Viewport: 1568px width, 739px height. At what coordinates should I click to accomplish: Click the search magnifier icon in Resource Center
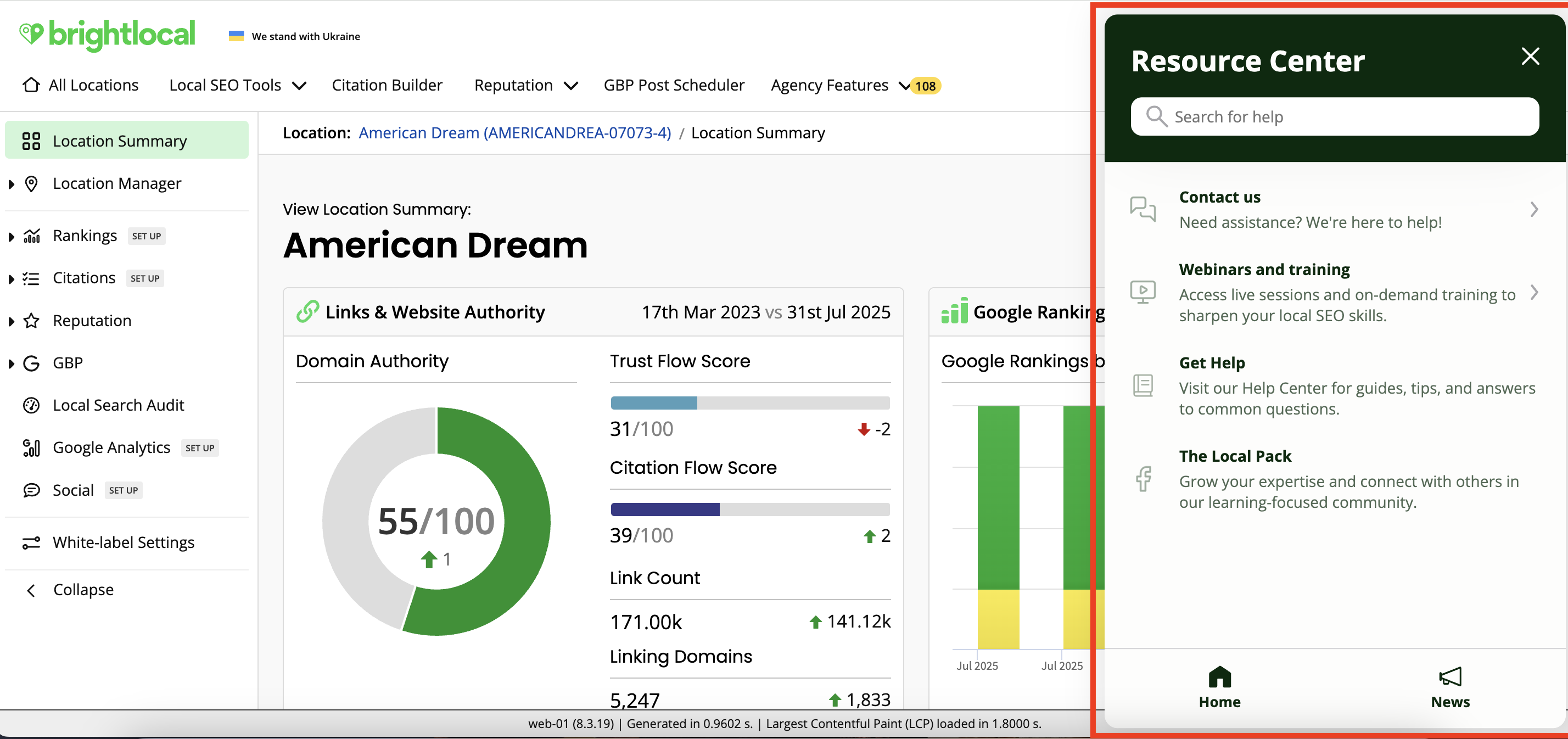pyautogui.click(x=1157, y=116)
